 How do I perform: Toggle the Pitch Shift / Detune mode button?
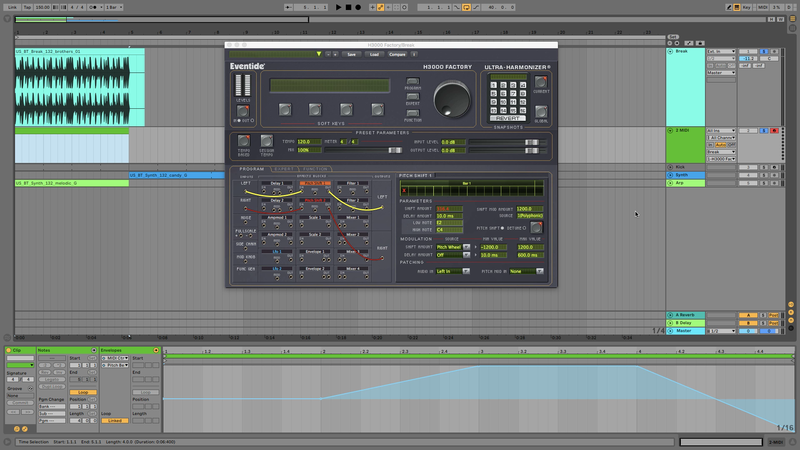536,228
